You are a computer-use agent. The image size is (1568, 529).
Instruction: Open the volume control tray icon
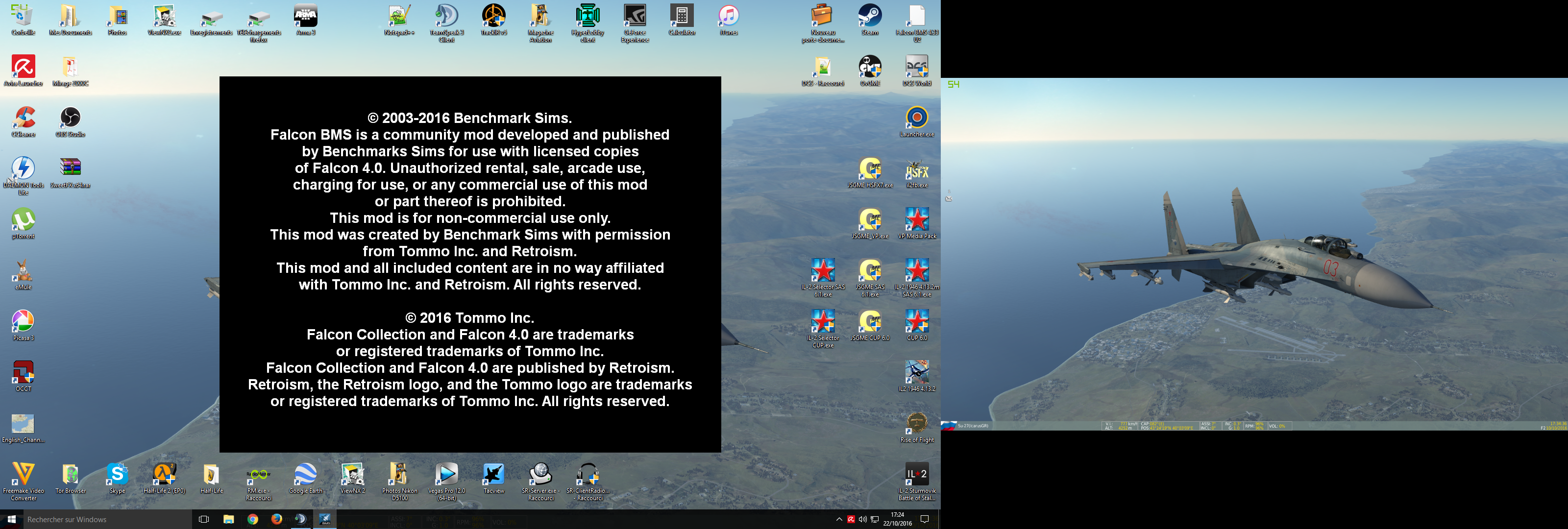[862, 519]
